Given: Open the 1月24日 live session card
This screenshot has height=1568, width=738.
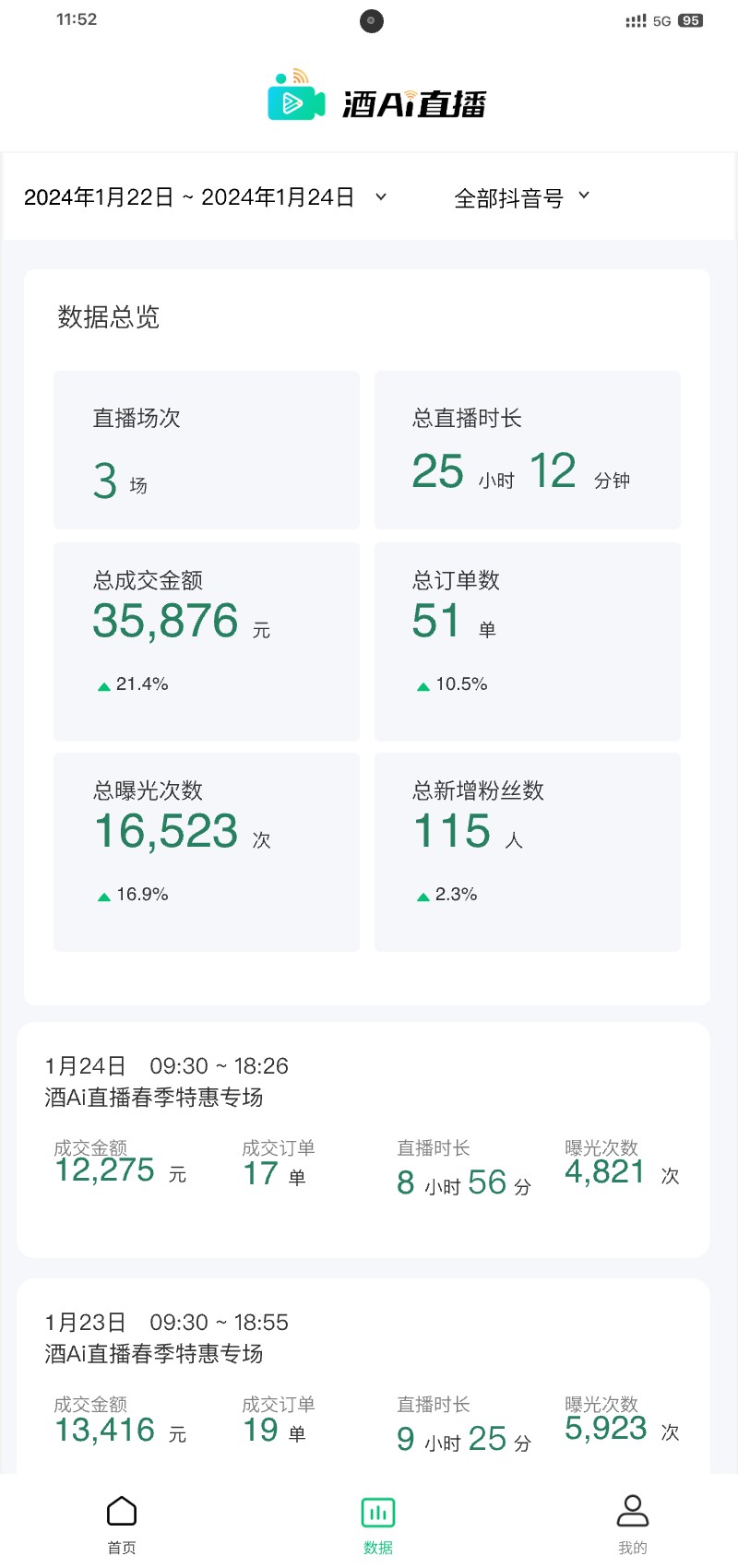Looking at the screenshot, I should 363,1139.
